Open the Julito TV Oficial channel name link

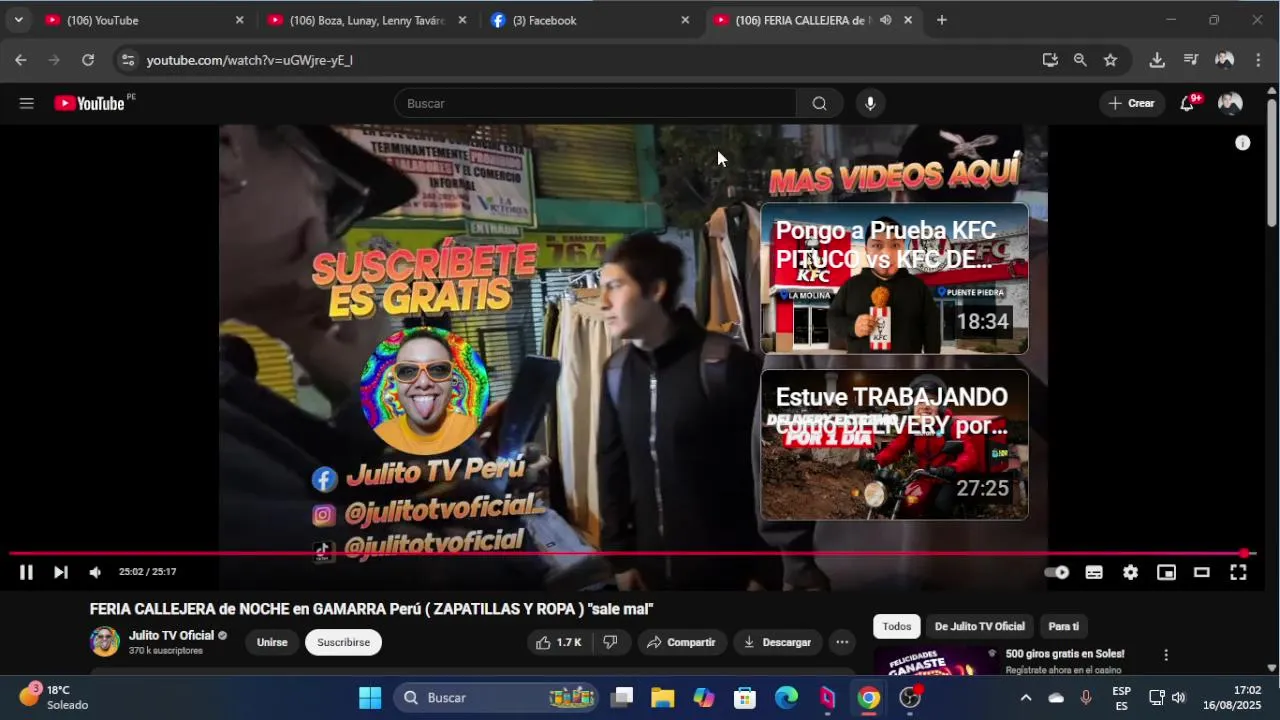(171, 635)
